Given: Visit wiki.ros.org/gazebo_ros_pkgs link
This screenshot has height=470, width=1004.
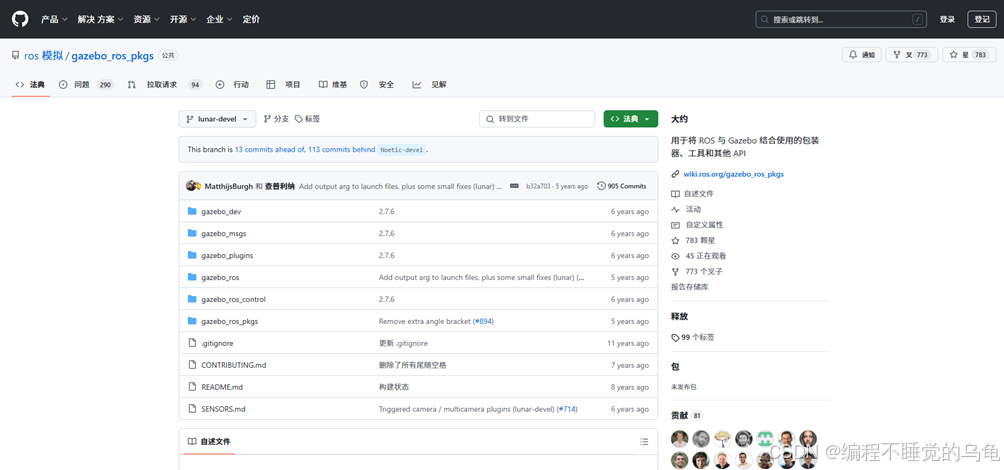Looking at the screenshot, I should pyautogui.click(x=733, y=174).
